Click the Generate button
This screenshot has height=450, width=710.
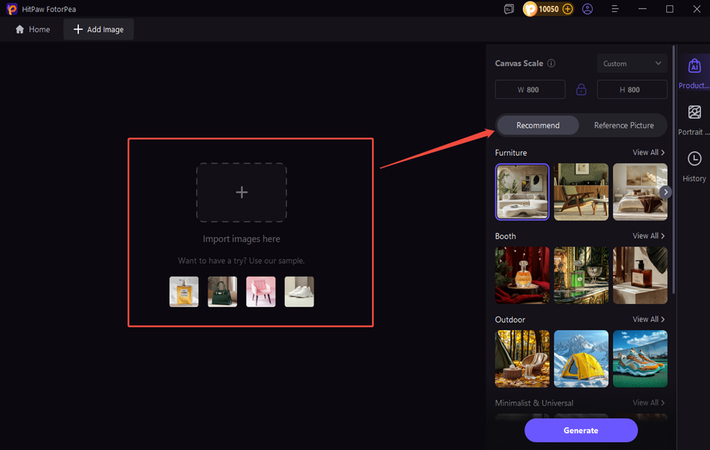[x=581, y=430]
